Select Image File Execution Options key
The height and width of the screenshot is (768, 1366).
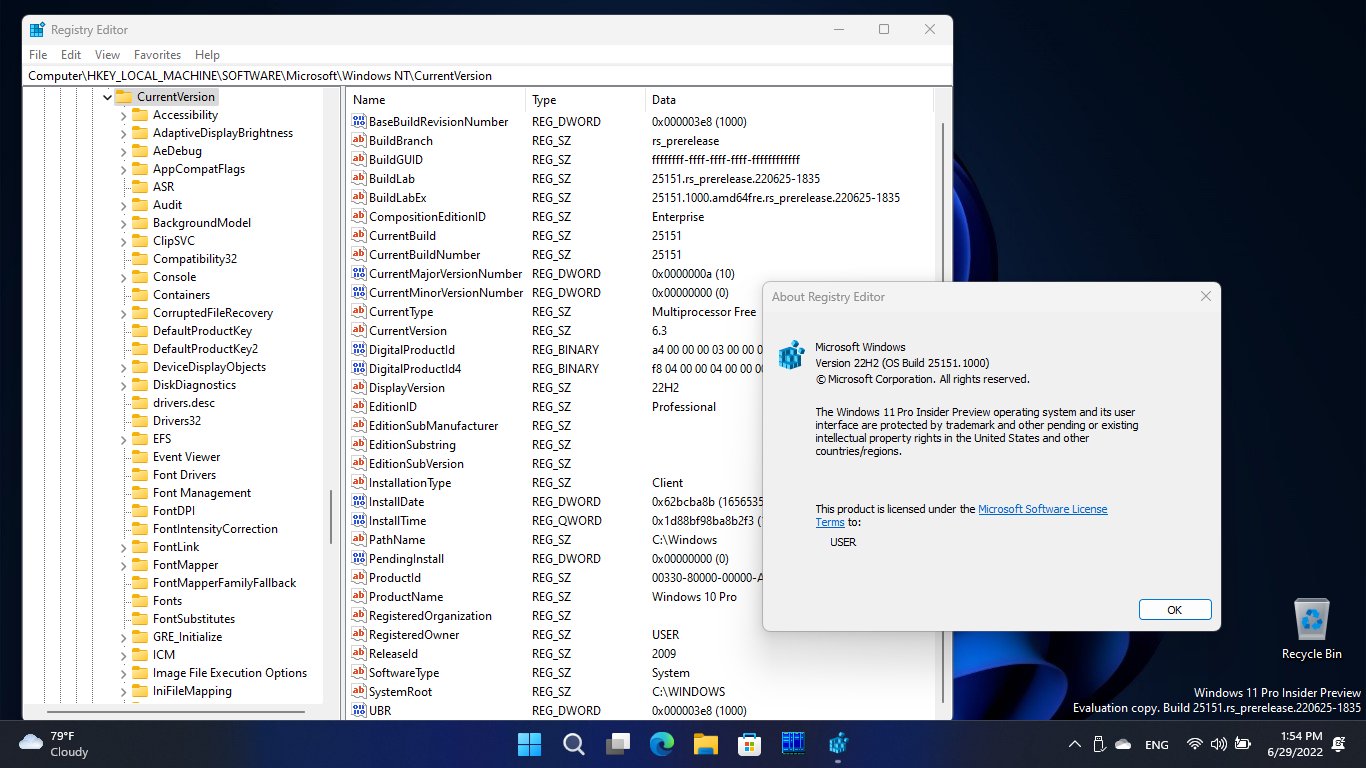(230, 673)
